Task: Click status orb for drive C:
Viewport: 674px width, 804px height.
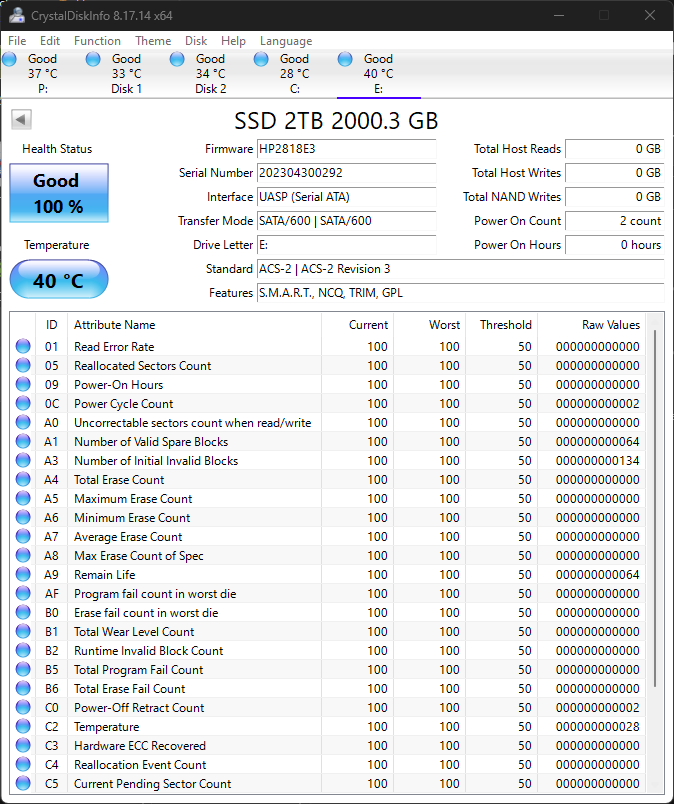Action: pos(261,60)
